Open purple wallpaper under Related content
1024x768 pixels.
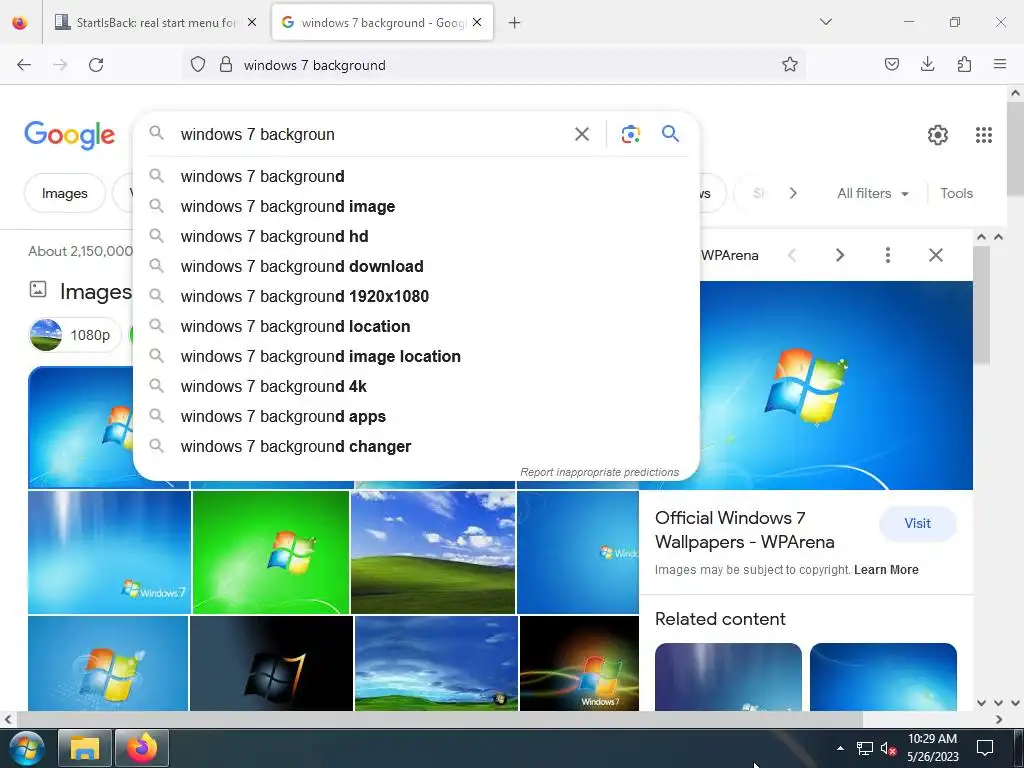(x=728, y=677)
